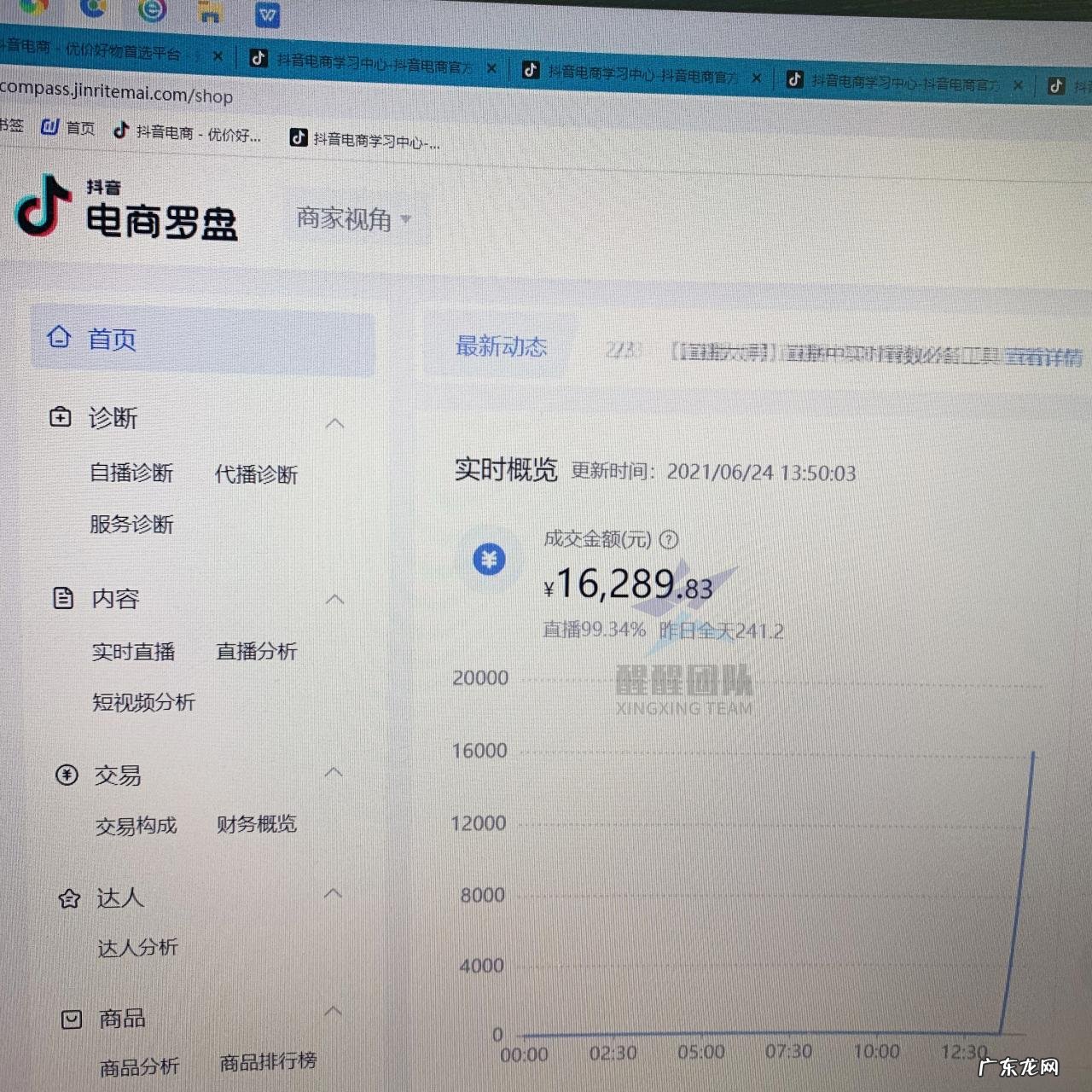
Task: Click the yellow yen badge beside 成交金额
Action: 488,560
